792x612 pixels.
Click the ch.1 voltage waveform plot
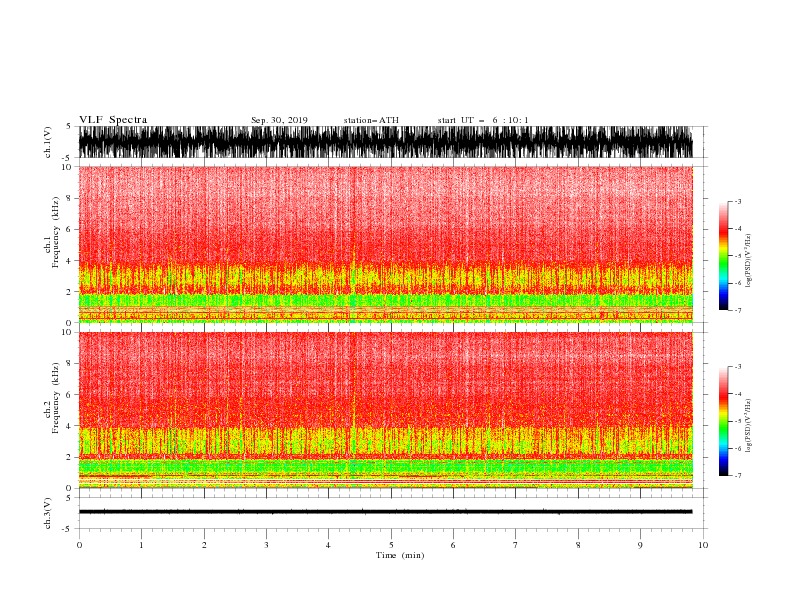[385, 142]
